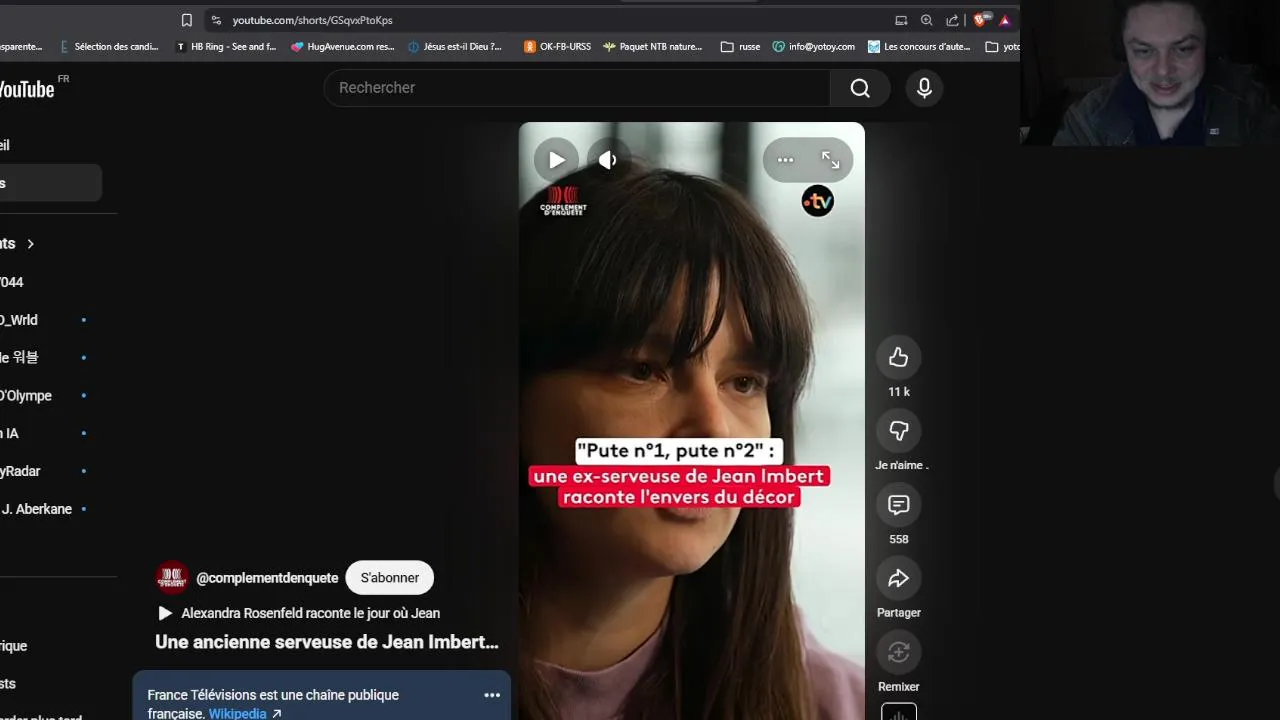Share this Short via Partager

[898, 579]
